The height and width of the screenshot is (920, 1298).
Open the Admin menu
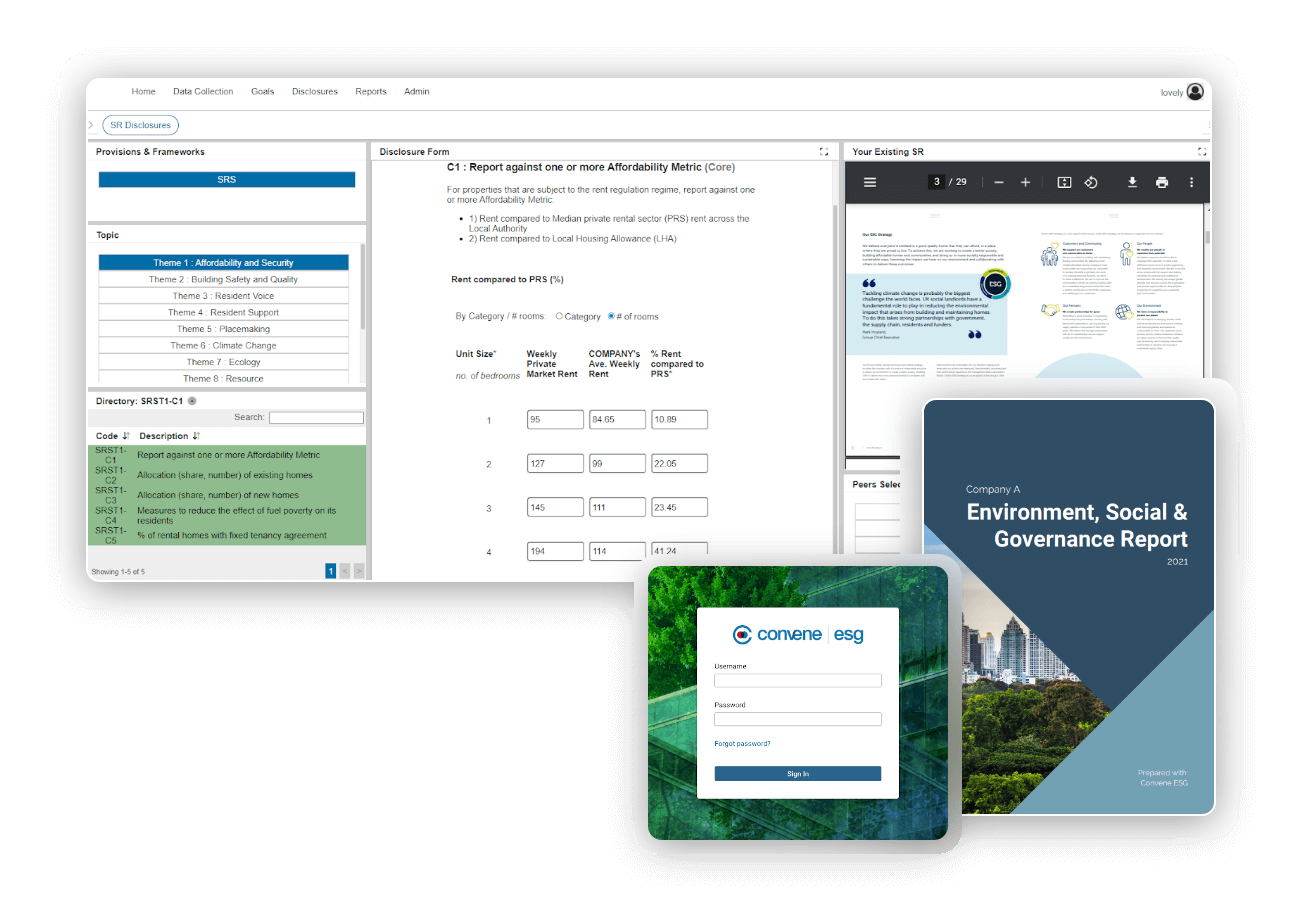417,91
